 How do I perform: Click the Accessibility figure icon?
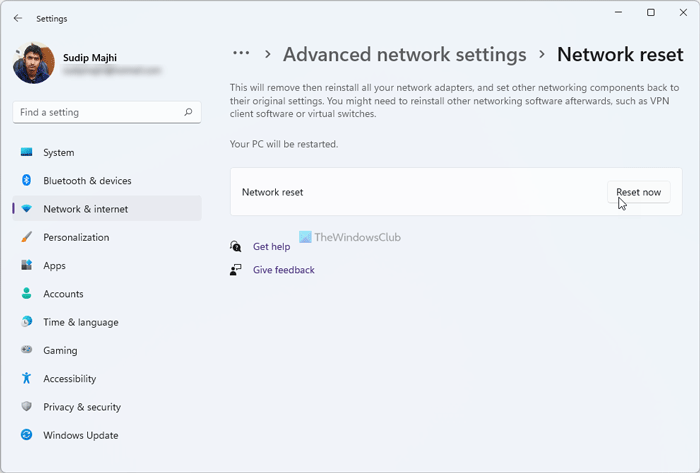(x=26, y=379)
